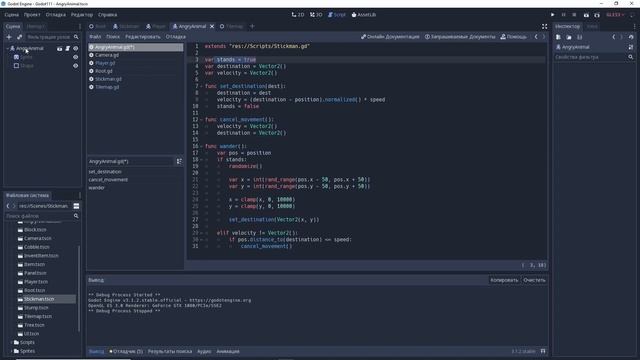640x360 pixels.
Task: Open the Сцена main menu
Action: tap(11, 15)
